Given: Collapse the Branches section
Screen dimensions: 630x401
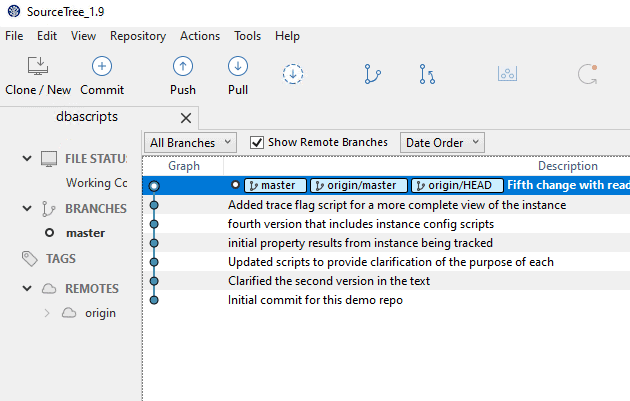Looking at the screenshot, I should (x=27, y=208).
